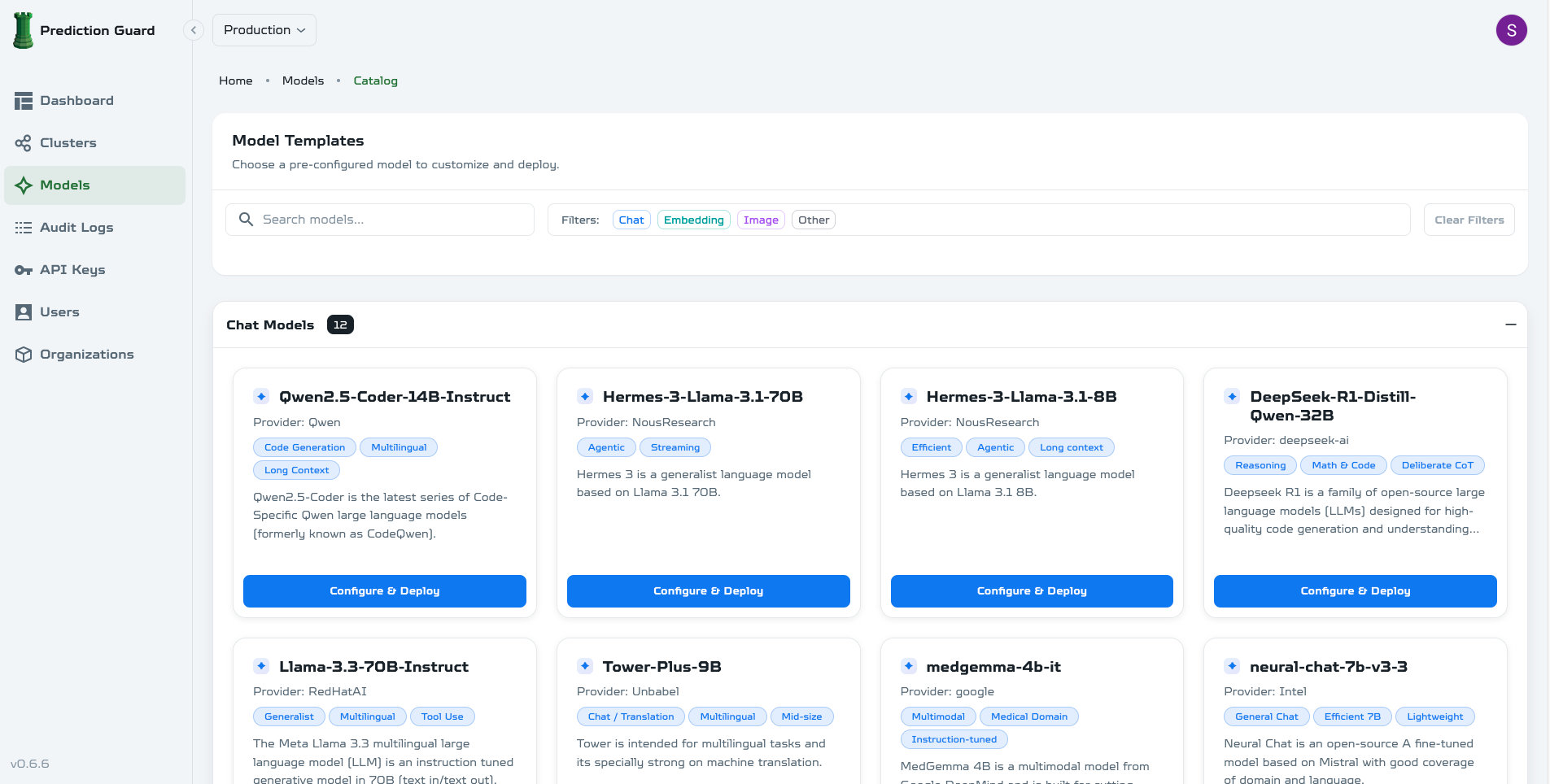1550x784 pixels.
Task: Open the Production environment dropdown
Action: (x=264, y=30)
